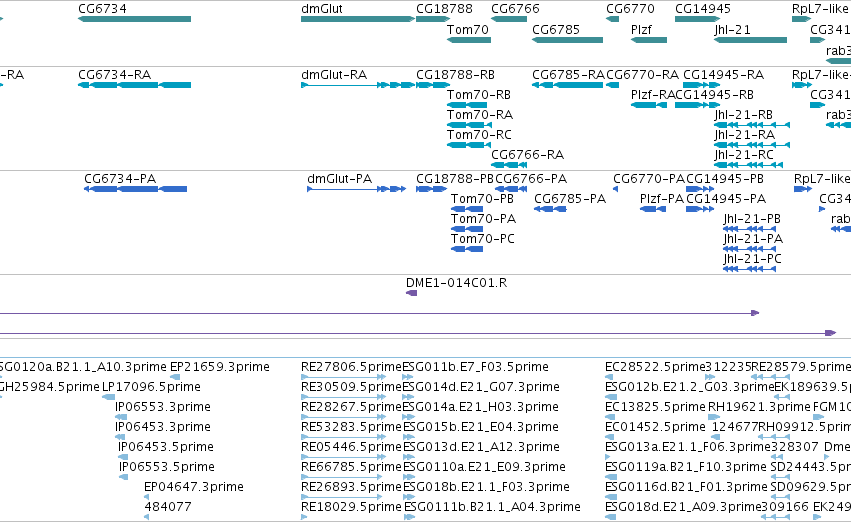The width and height of the screenshot is (851, 522).
Task: Open the IP06553.5prime EST label
Action: (x=167, y=467)
